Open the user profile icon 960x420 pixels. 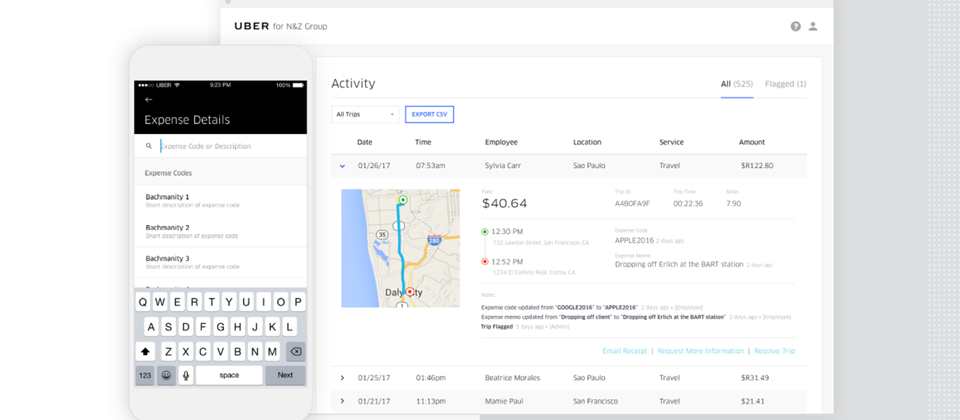813,26
